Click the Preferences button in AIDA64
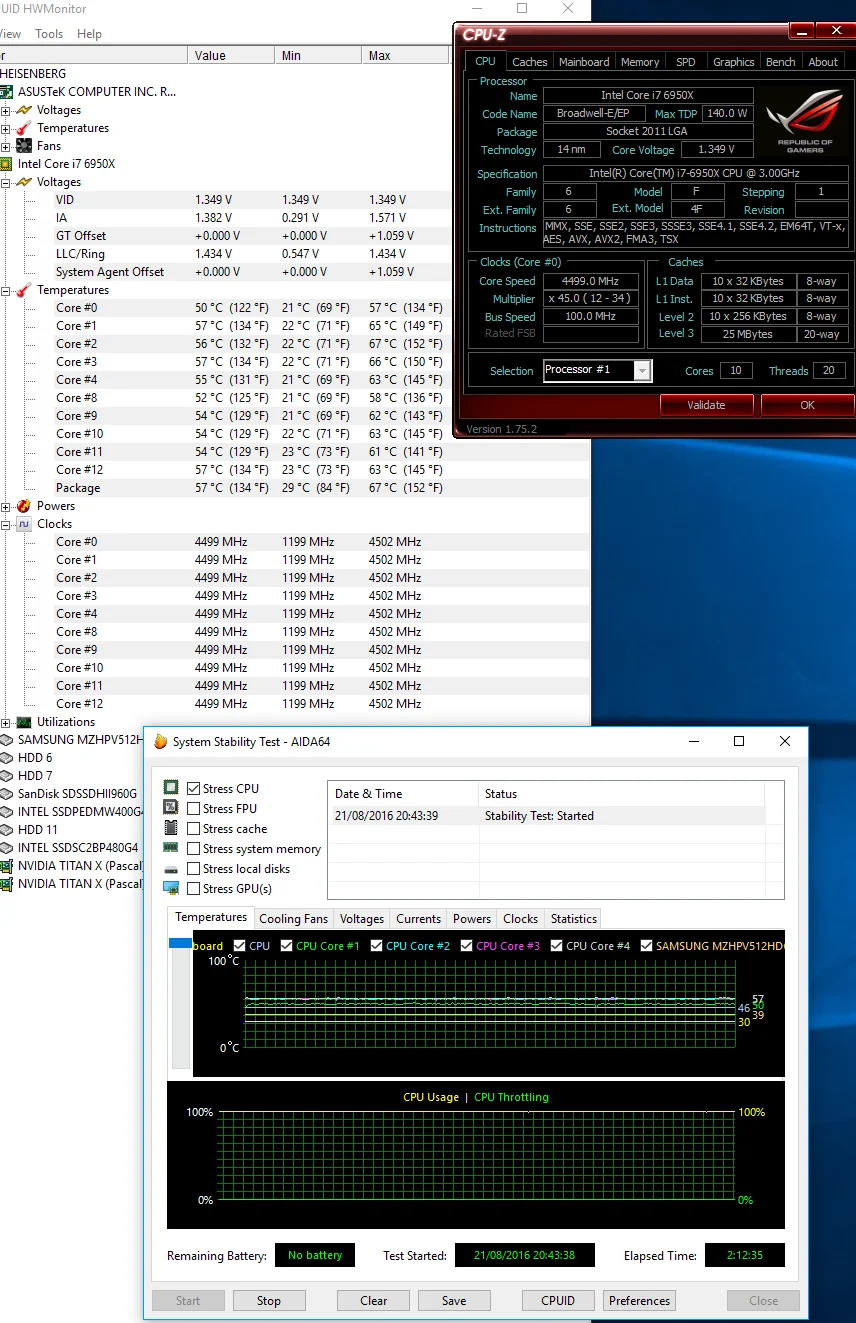Image resolution: width=856 pixels, height=1323 pixels. point(640,1301)
